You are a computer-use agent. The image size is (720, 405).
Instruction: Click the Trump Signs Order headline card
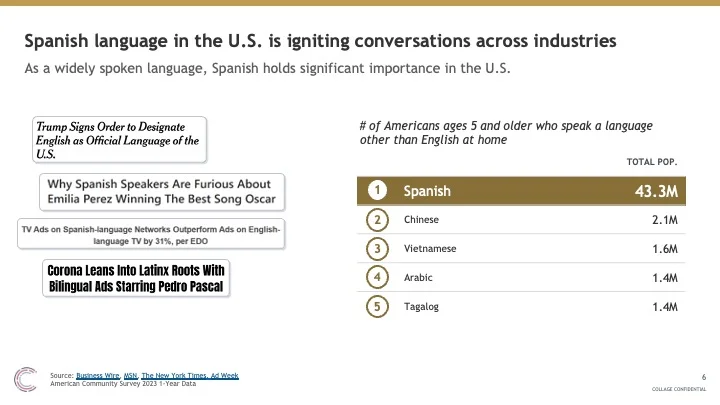(x=119, y=140)
